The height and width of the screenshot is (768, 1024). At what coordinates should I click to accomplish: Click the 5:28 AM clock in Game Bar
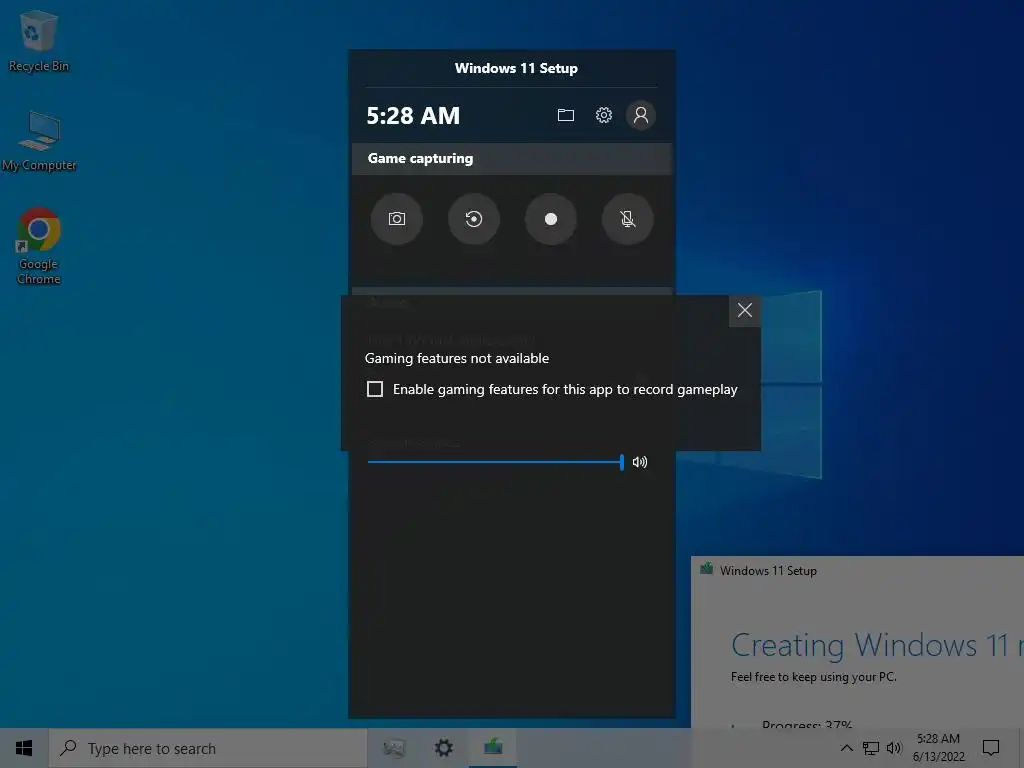(413, 116)
